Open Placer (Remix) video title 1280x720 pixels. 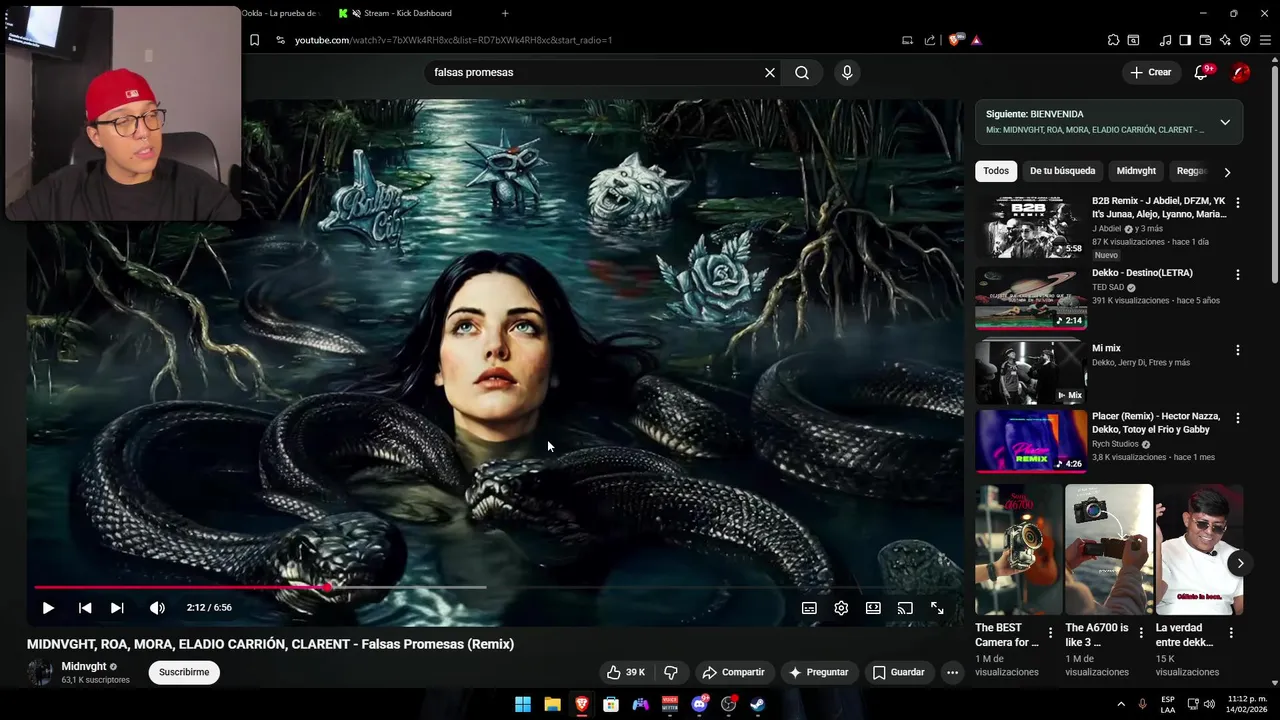pos(1156,423)
